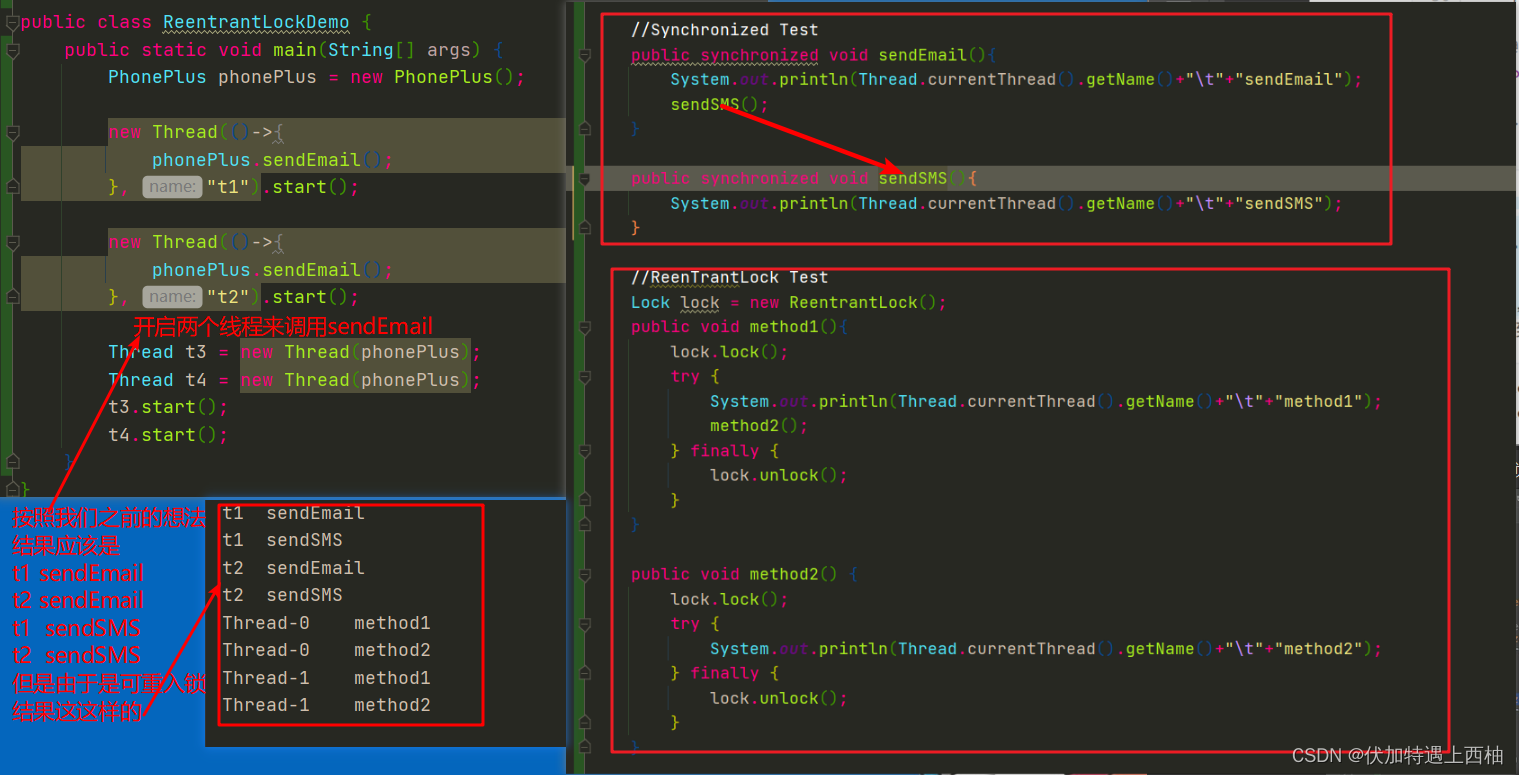Click fold end marker on the "t2" line
The image size is (1519, 775).
click(x=12, y=297)
